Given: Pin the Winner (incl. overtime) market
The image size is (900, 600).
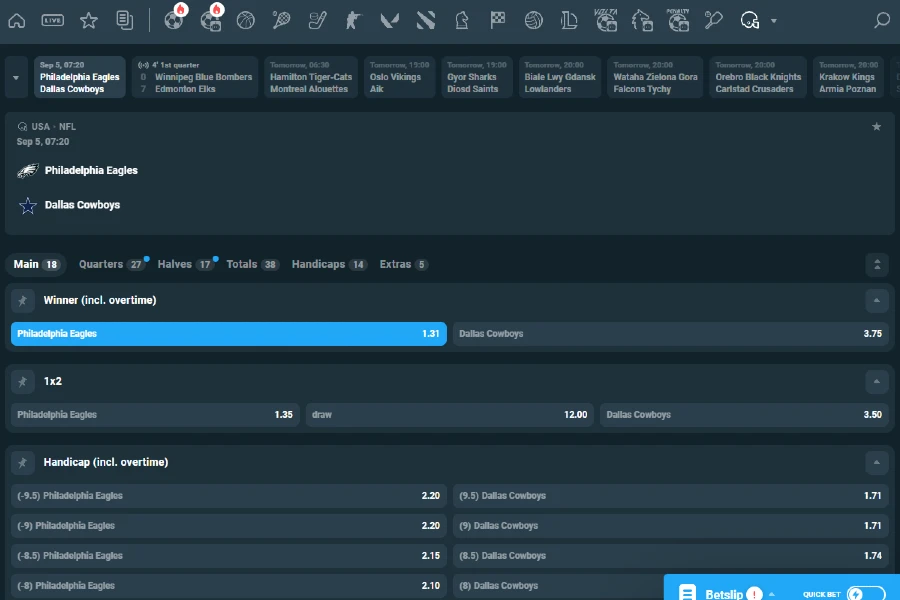Looking at the screenshot, I should tap(22, 300).
